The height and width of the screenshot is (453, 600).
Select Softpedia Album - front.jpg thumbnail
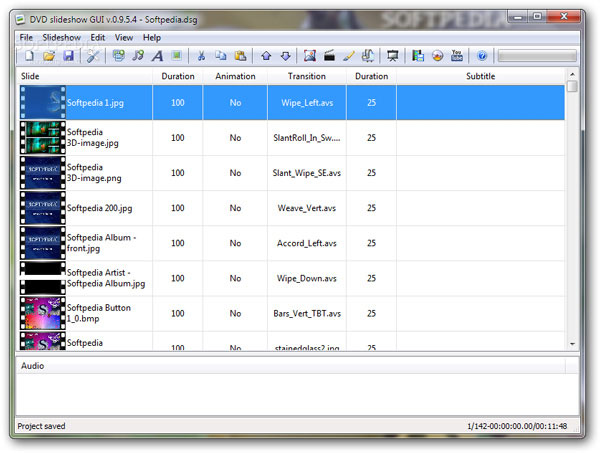click(43, 243)
